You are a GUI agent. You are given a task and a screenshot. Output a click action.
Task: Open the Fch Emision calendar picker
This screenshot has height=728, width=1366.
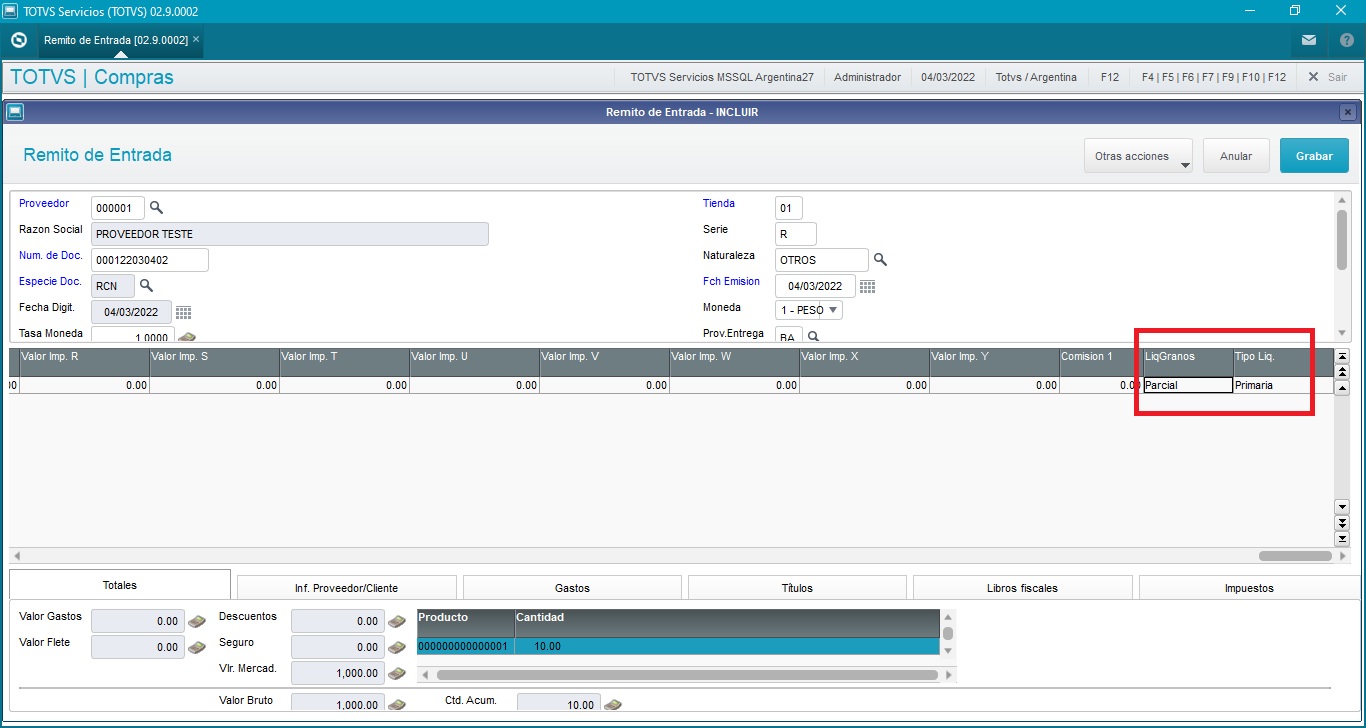tap(867, 286)
